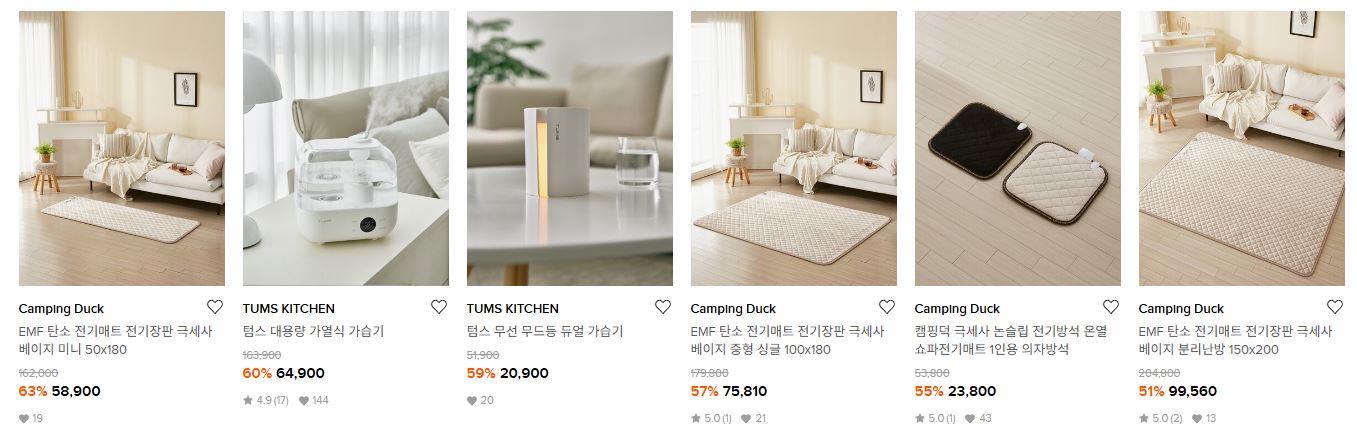Open EMF 베이지 분리난방 150x200 product title

[1235, 340]
